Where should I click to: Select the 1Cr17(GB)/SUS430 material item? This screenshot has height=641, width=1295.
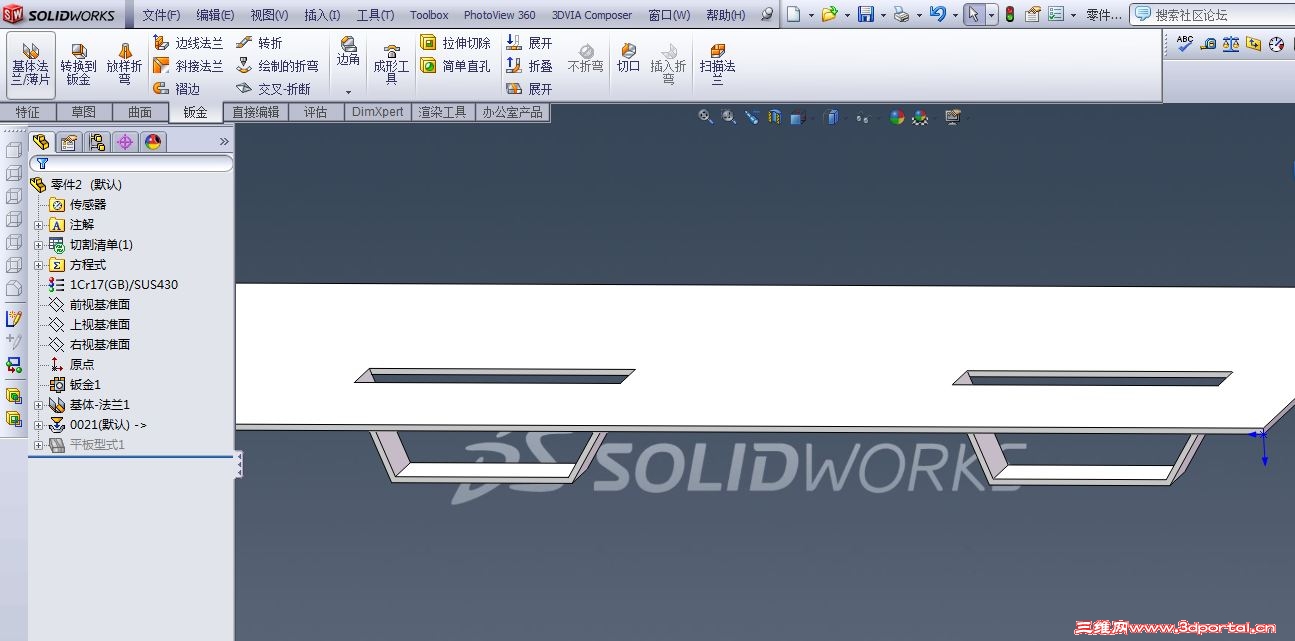click(113, 285)
